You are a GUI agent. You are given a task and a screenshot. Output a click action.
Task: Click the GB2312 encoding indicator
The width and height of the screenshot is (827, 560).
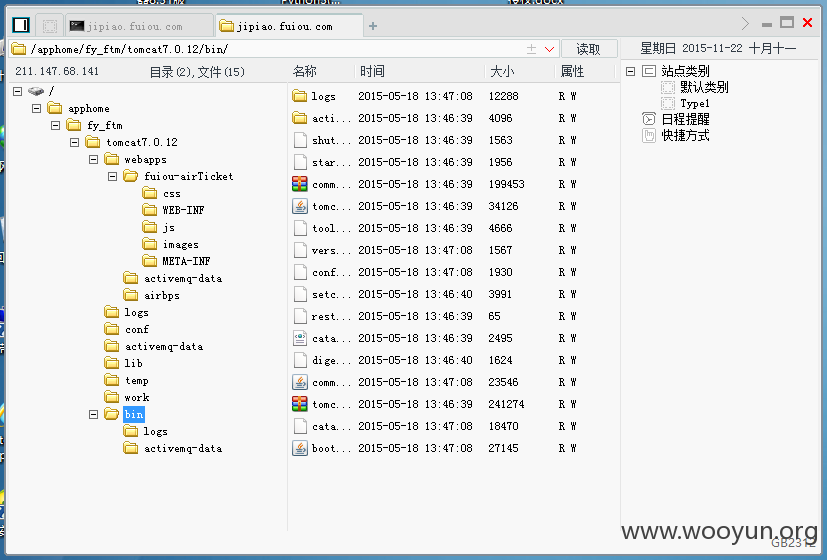793,543
